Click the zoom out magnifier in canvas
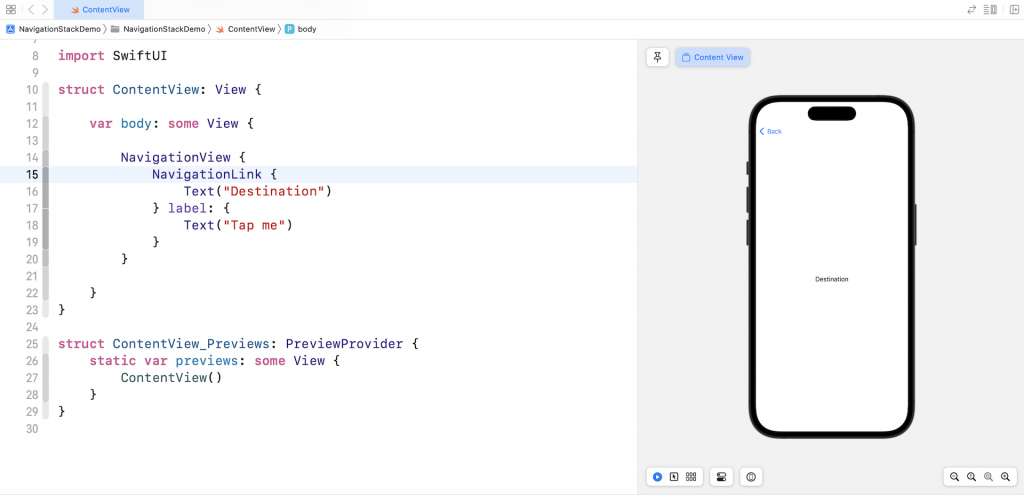 [x=955, y=477]
